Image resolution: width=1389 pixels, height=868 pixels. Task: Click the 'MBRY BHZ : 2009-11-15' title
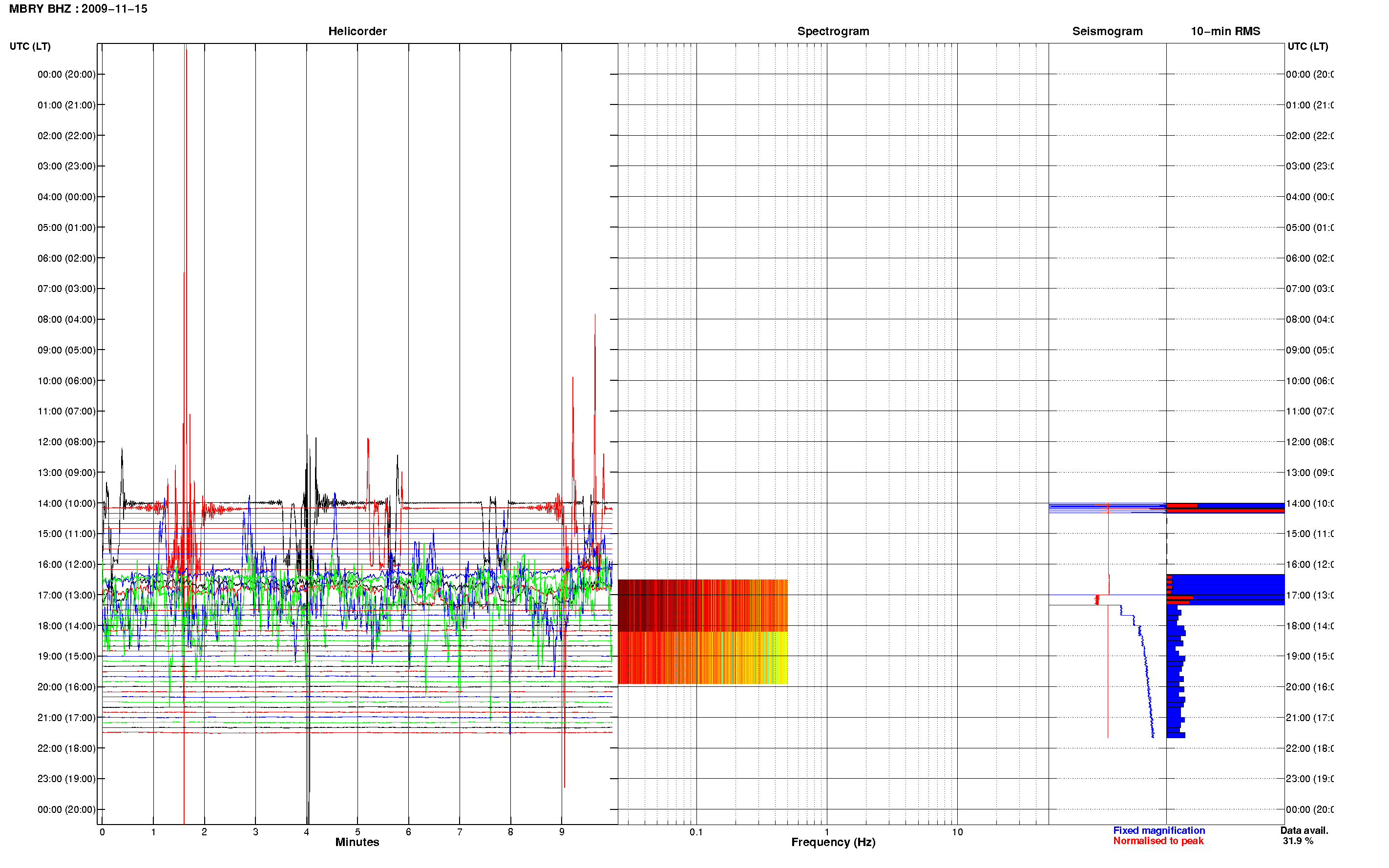[x=78, y=9]
